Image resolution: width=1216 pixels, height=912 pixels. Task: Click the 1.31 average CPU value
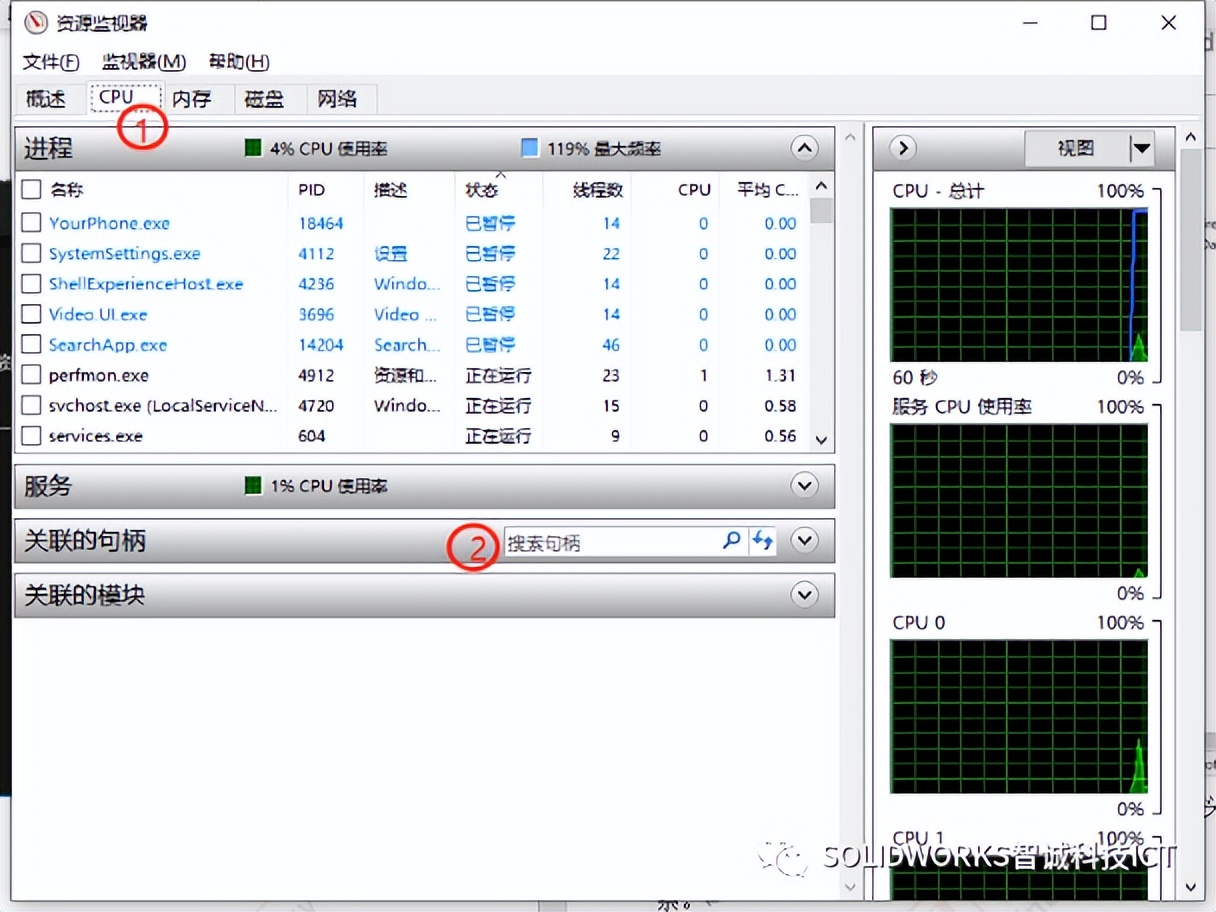point(780,375)
